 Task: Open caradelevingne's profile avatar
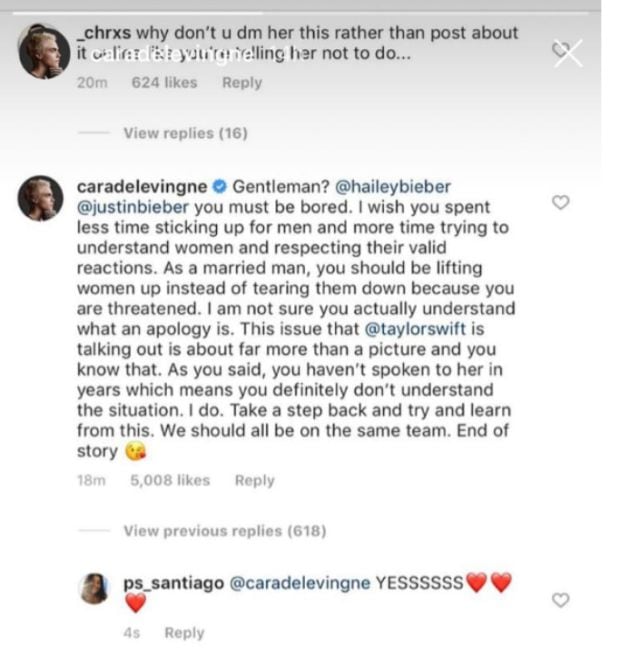coord(43,199)
